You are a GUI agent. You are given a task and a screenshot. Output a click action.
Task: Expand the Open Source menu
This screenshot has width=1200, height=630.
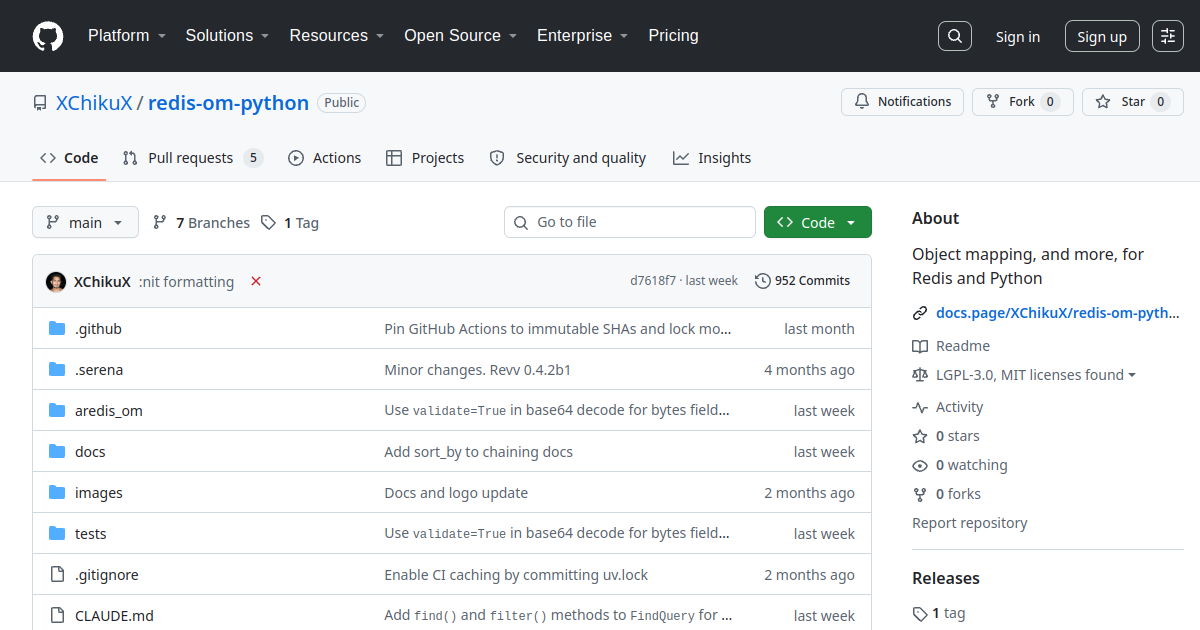point(461,36)
